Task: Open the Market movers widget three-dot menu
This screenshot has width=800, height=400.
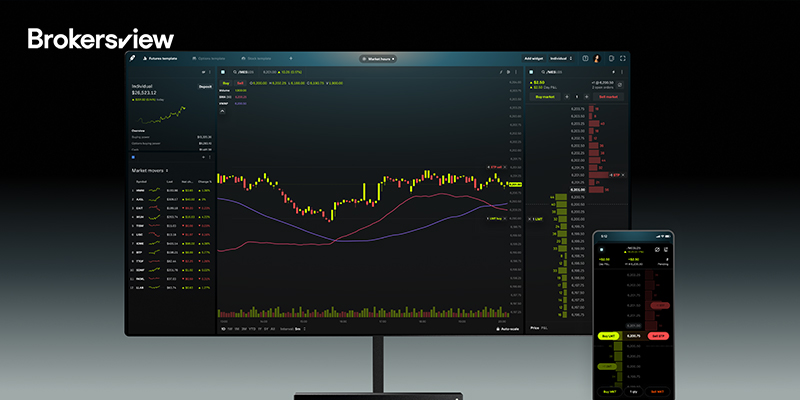Action: (x=210, y=157)
